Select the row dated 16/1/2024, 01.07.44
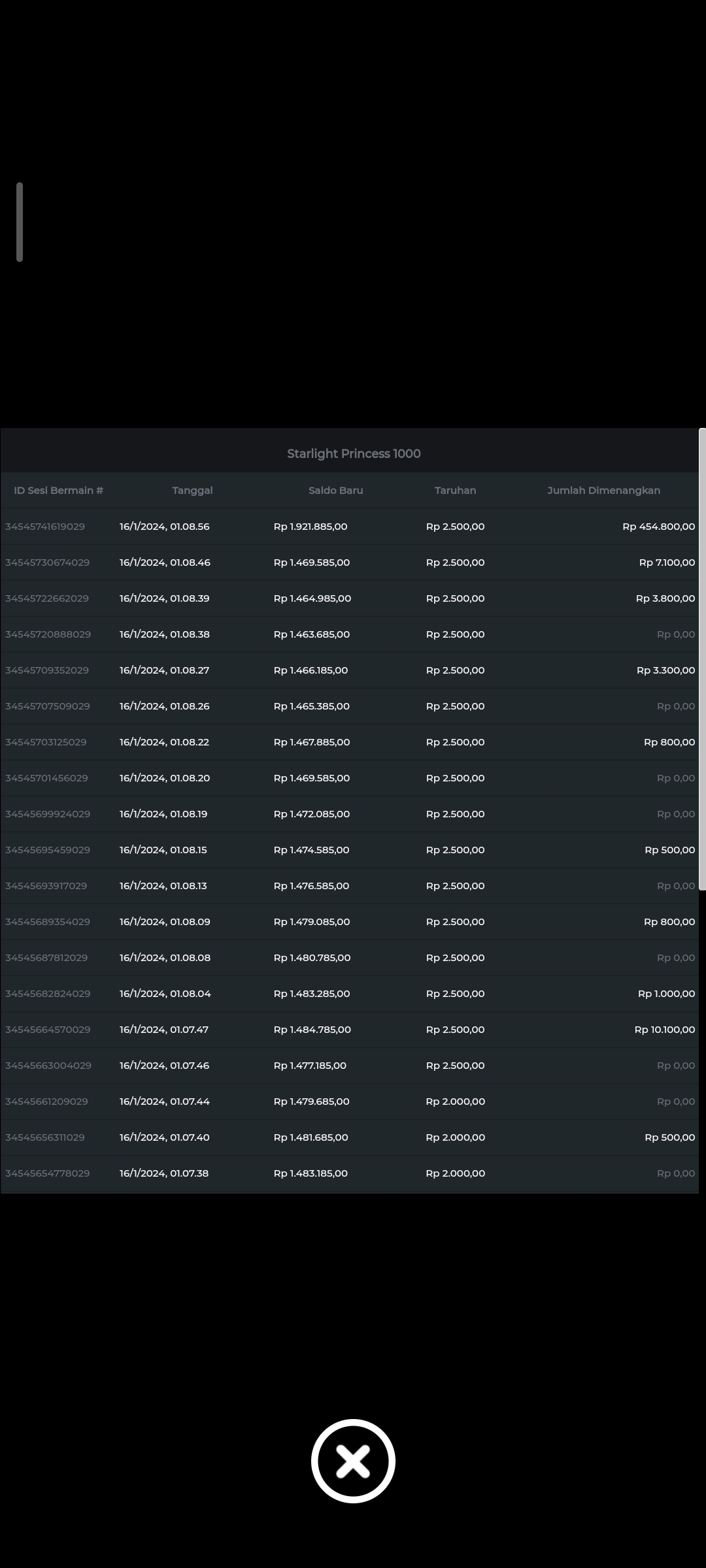Image resolution: width=706 pixels, height=1568 pixels. coord(164,1102)
